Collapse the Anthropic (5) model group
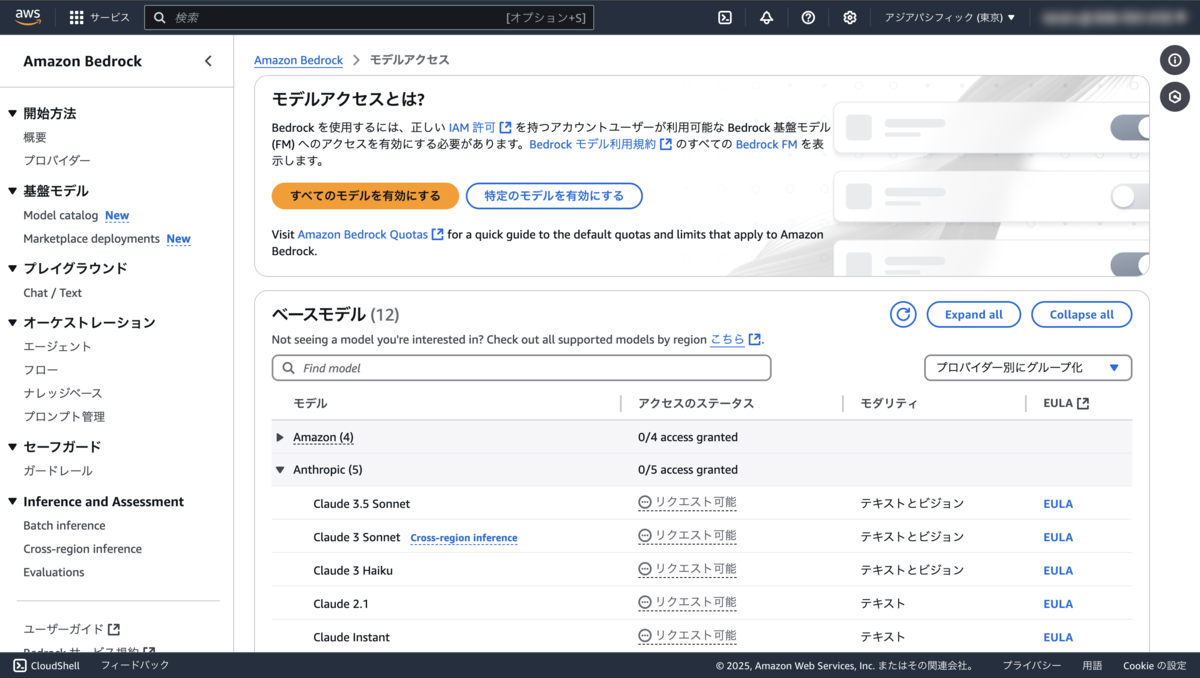Image resolution: width=1200 pixels, height=678 pixels. pyautogui.click(x=280, y=469)
